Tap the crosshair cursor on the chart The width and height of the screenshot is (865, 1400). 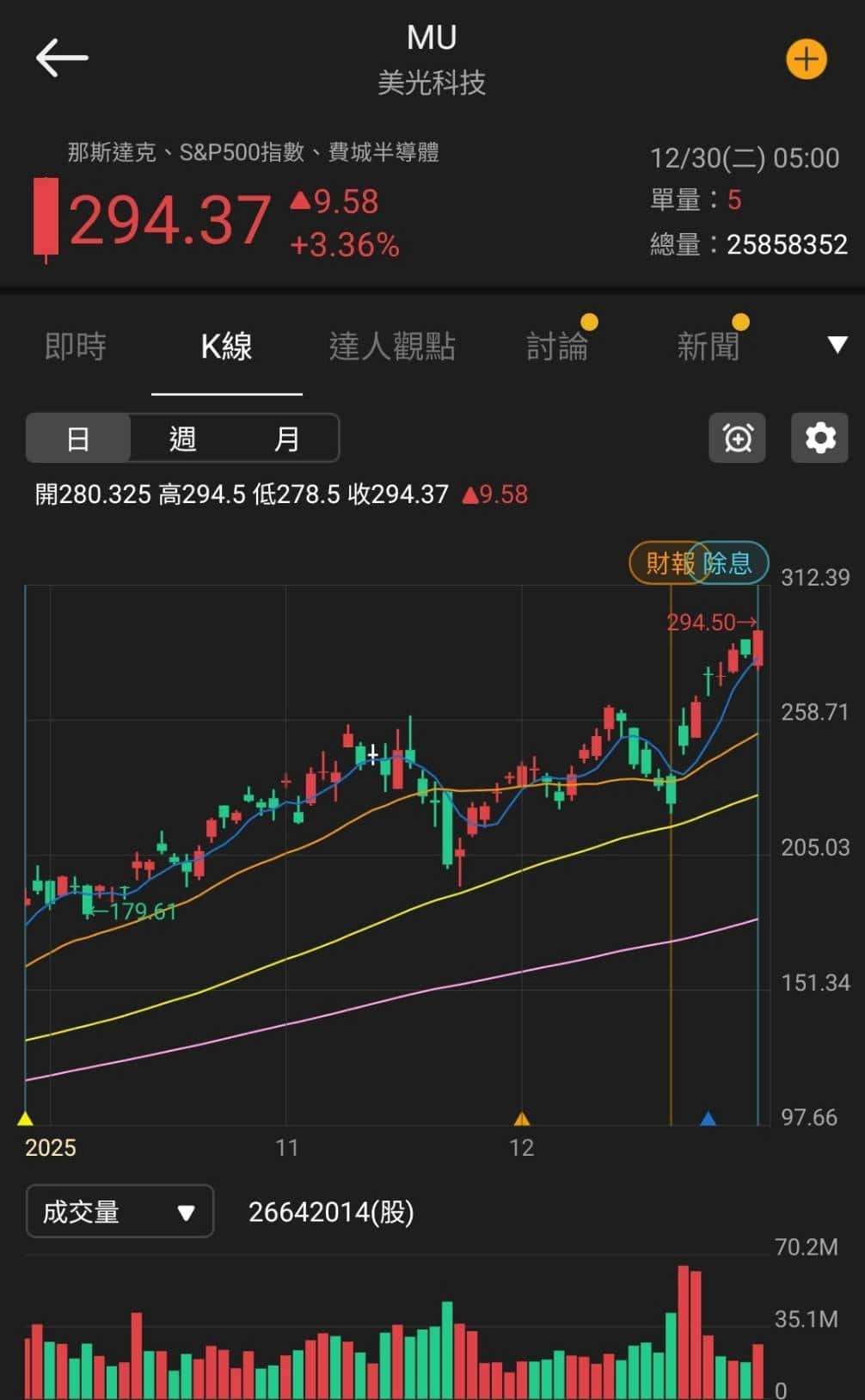coord(373,754)
